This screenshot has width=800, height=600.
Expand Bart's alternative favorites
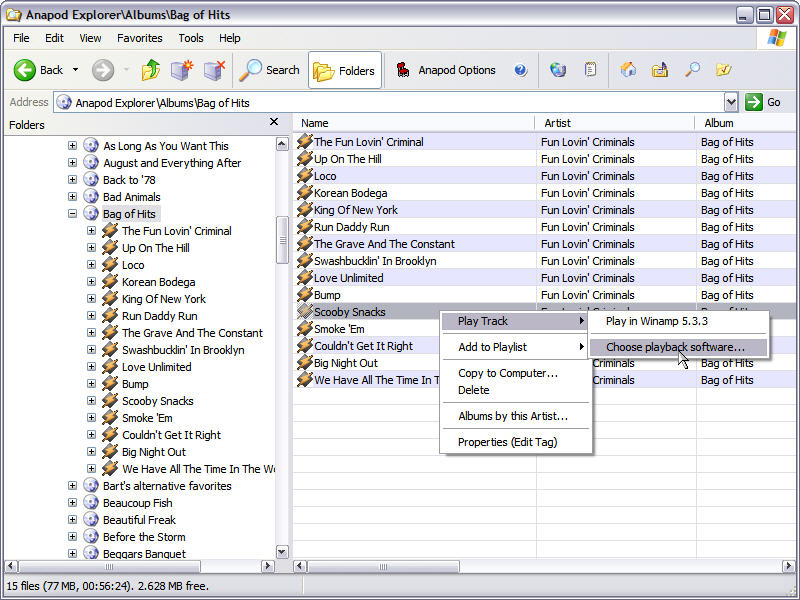click(x=72, y=486)
